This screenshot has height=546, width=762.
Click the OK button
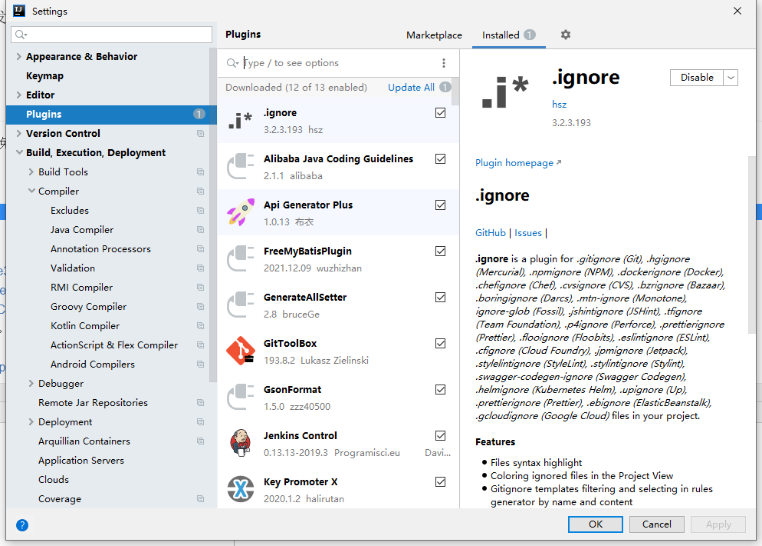(595, 524)
